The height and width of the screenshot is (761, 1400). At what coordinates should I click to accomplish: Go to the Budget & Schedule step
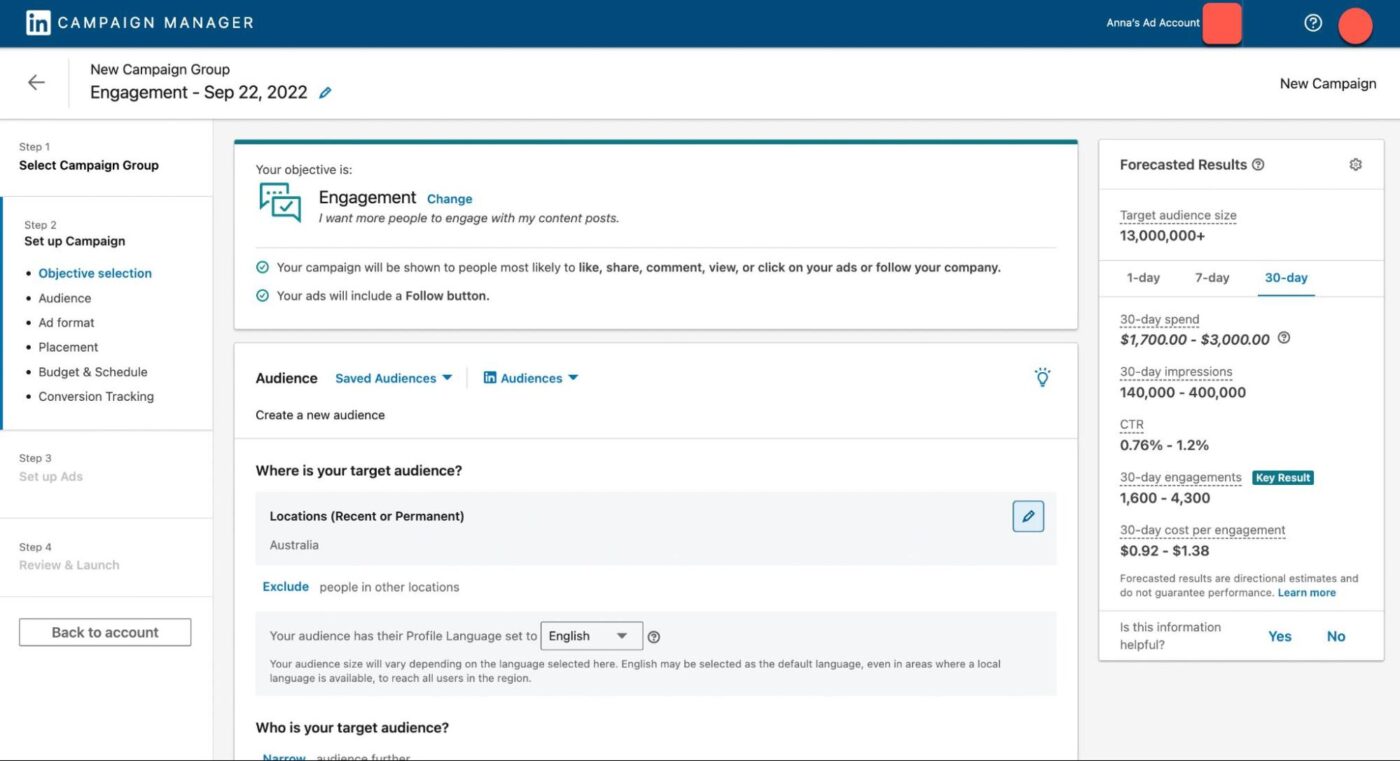tap(93, 371)
